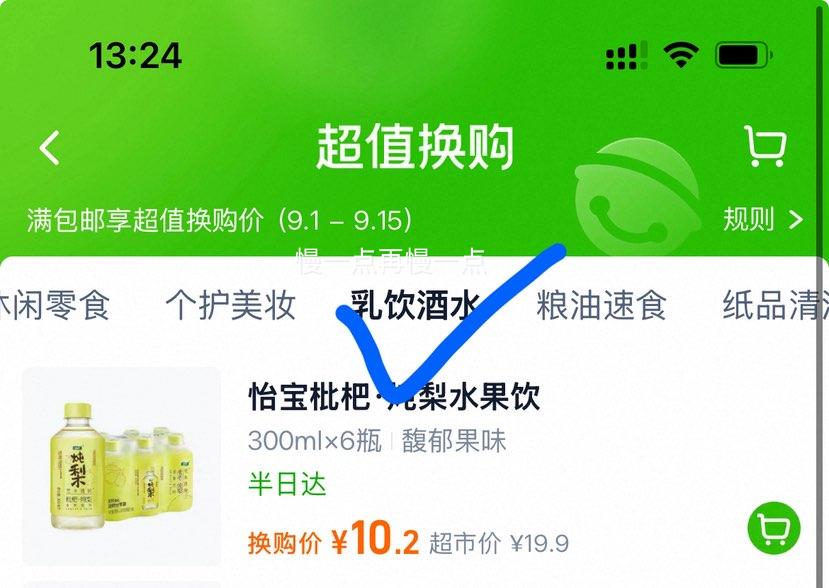Open the shopping cart in header
This screenshot has height=588, width=829.
point(765,146)
